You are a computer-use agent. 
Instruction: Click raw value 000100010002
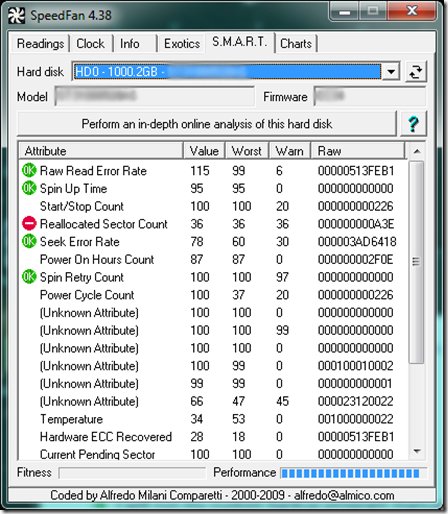(356, 366)
